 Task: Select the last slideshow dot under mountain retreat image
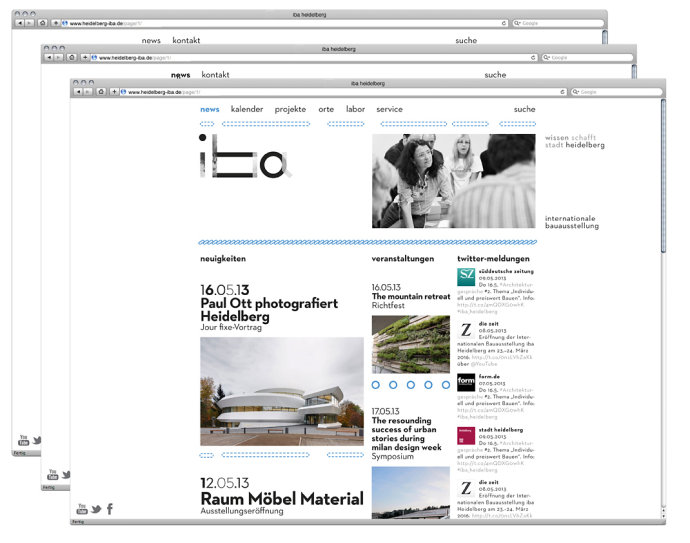click(x=446, y=385)
